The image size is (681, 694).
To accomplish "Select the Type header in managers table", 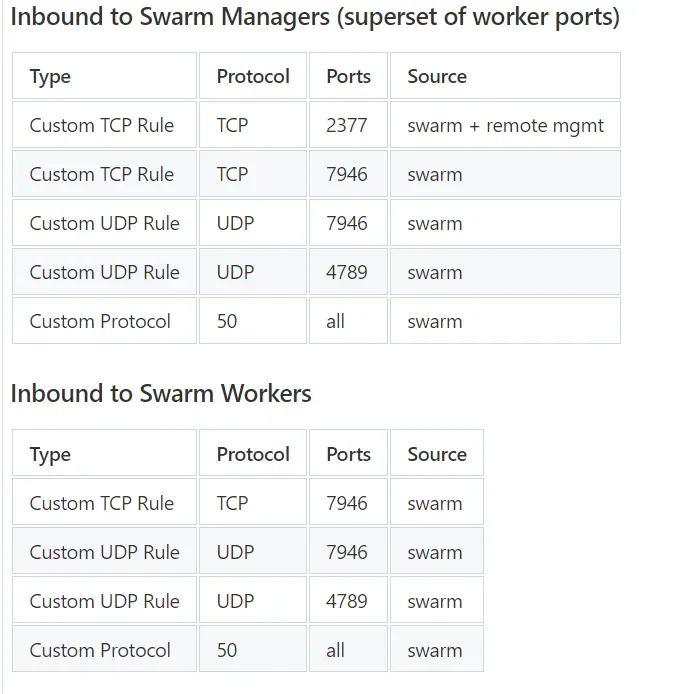I will (x=104, y=76).
